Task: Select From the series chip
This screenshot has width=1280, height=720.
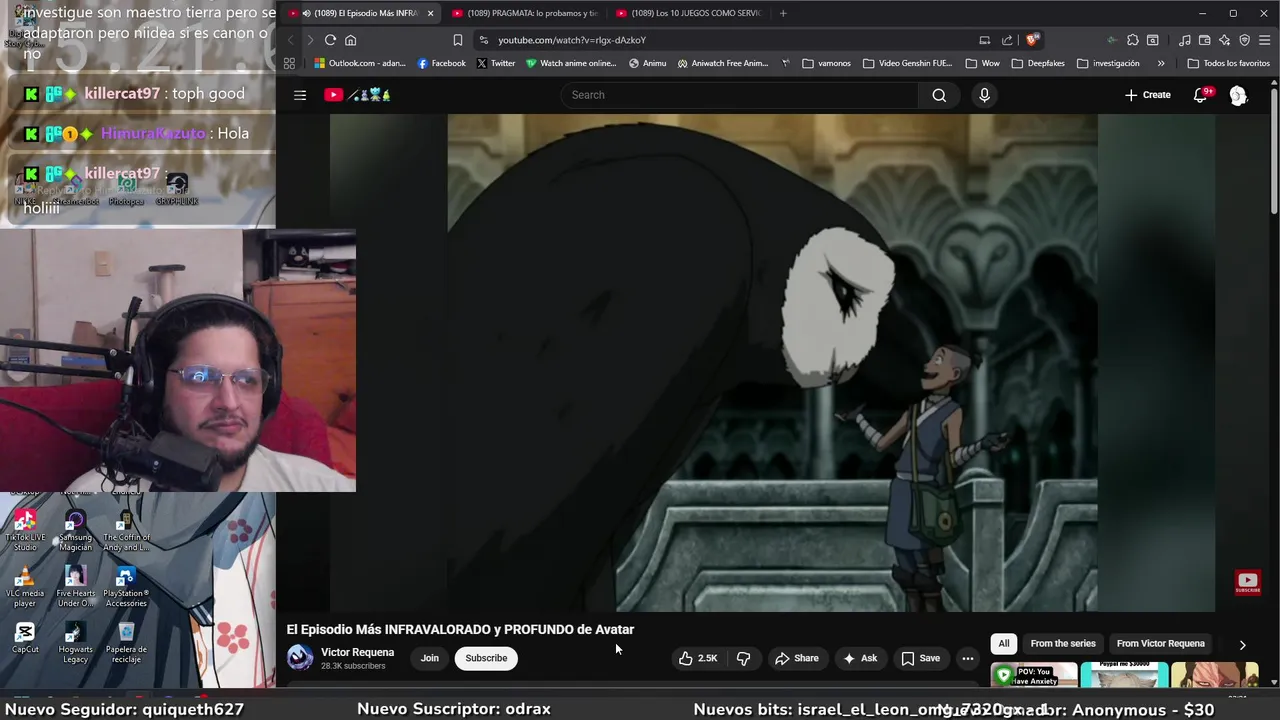Action: point(1063,644)
